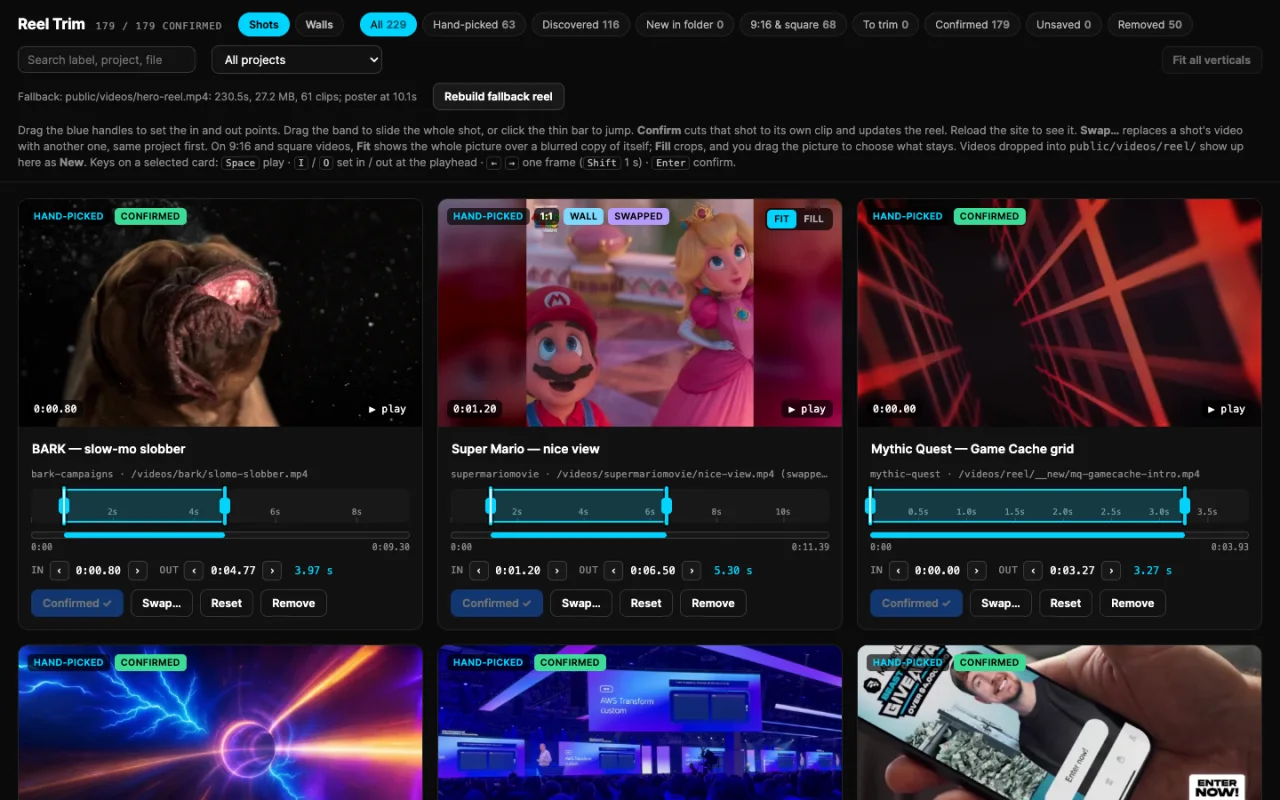Viewport: 1280px width, 800px height.
Task: Filter by 9:16 & square 68
Action: click(793, 25)
